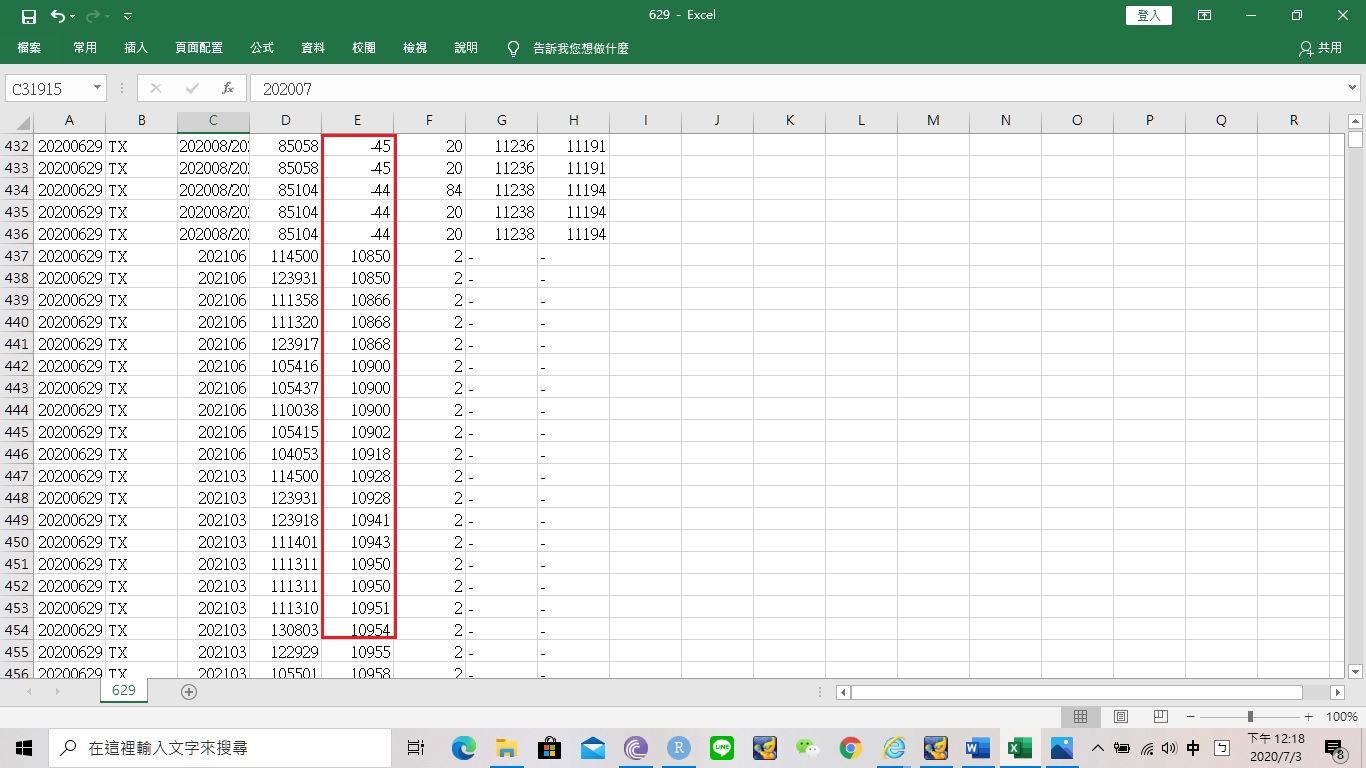1366x768 pixels.
Task: Switch to Page Break Preview icon
Action: 1161,717
